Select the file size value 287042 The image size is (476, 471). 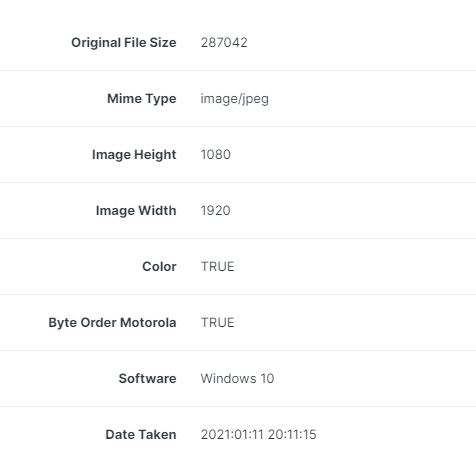[224, 43]
